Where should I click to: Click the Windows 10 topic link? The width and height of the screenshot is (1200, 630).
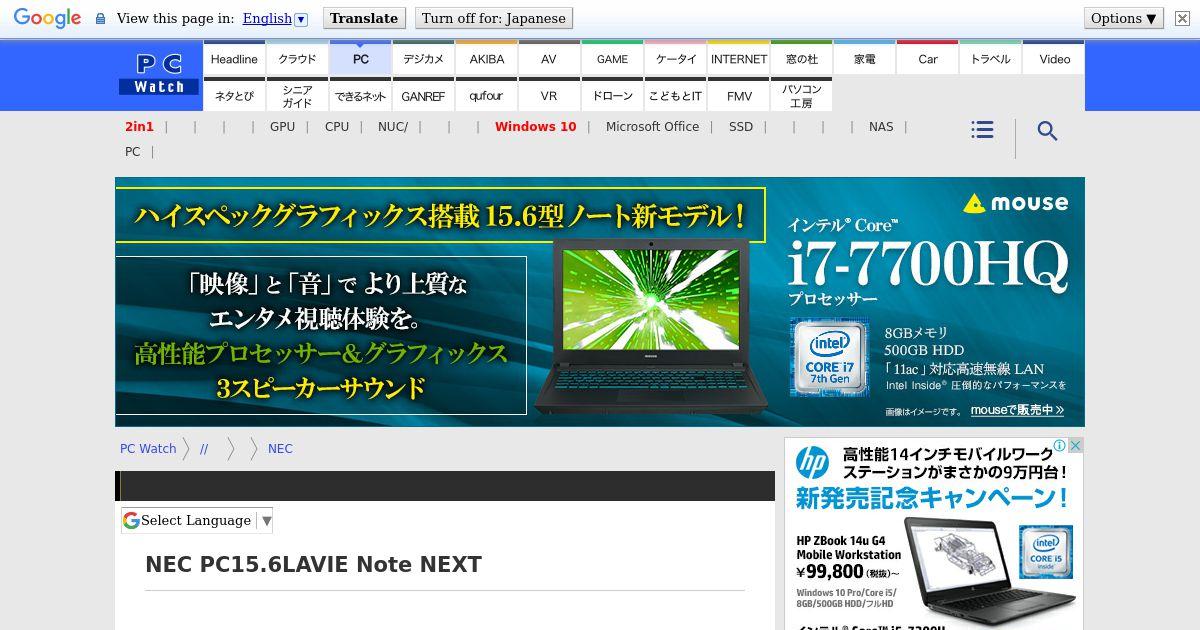click(x=535, y=127)
